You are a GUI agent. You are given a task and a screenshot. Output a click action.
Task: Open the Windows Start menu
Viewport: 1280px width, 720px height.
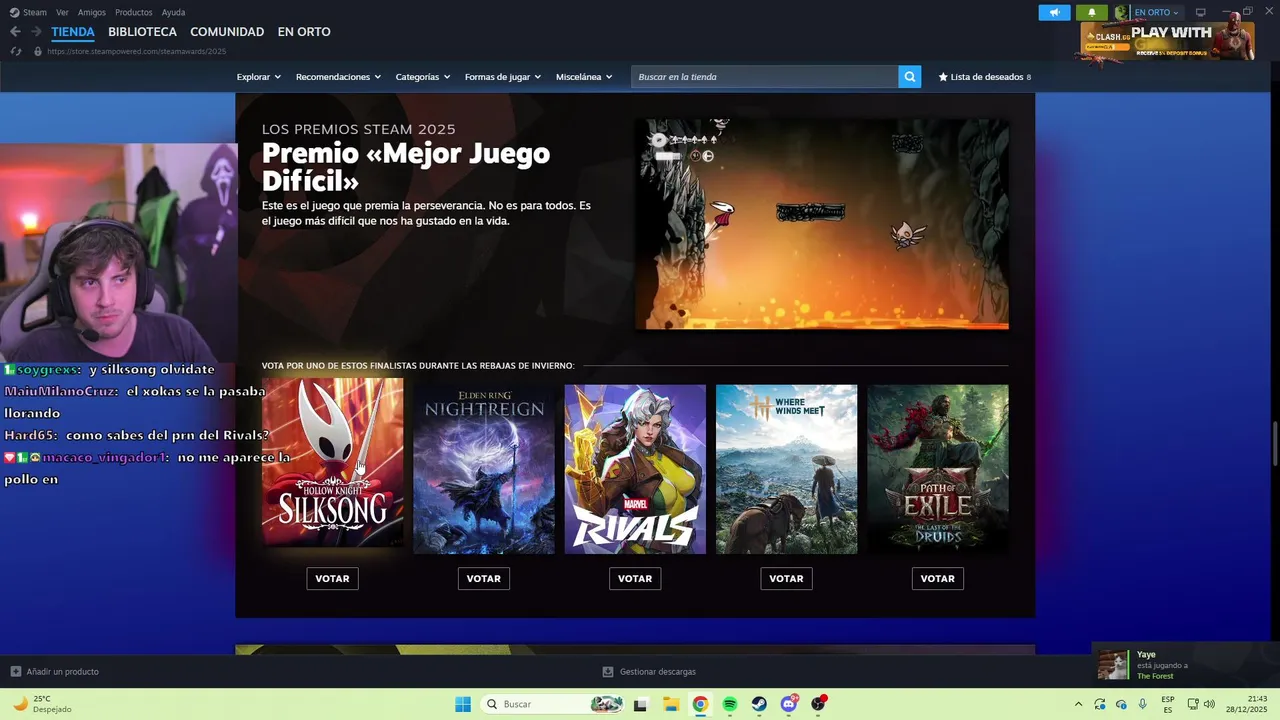[x=463, y=704]
